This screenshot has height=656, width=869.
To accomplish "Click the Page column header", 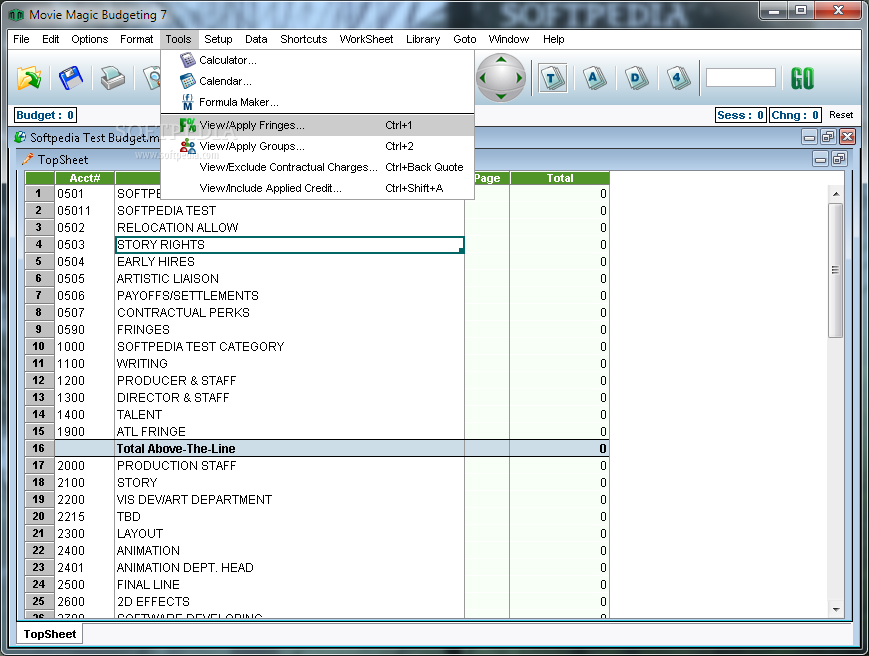I will (x=487, y=178).
